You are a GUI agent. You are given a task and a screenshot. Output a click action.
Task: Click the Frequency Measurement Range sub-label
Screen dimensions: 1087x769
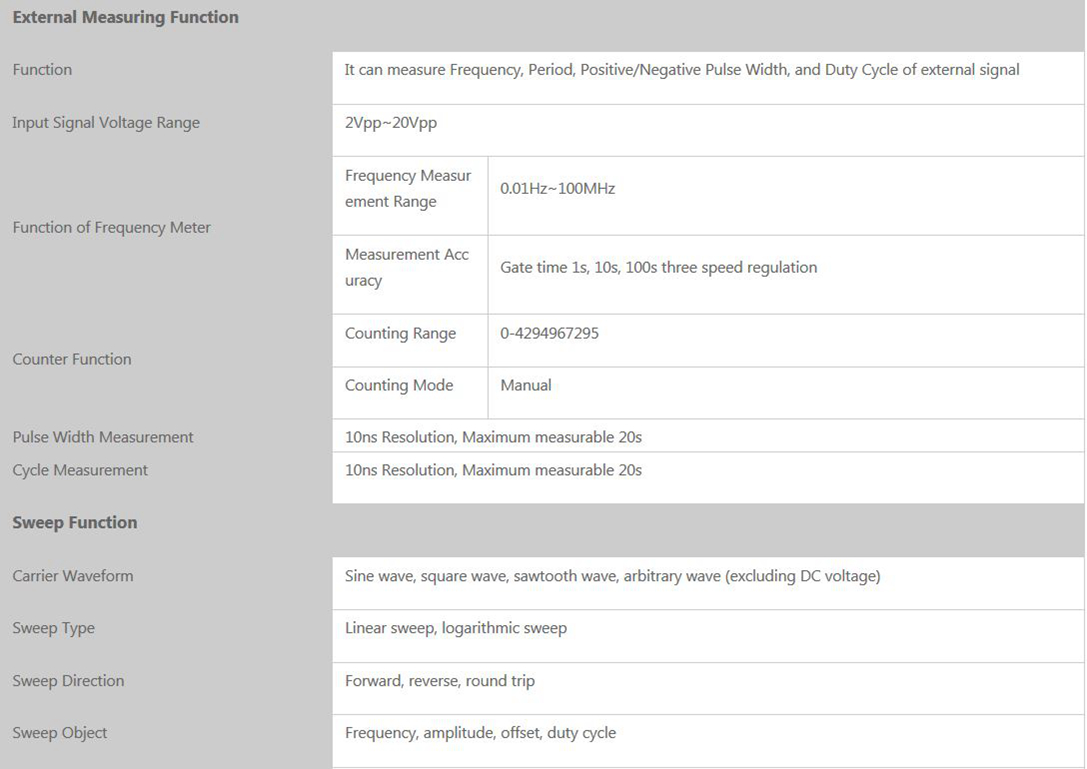pos(408,189)
